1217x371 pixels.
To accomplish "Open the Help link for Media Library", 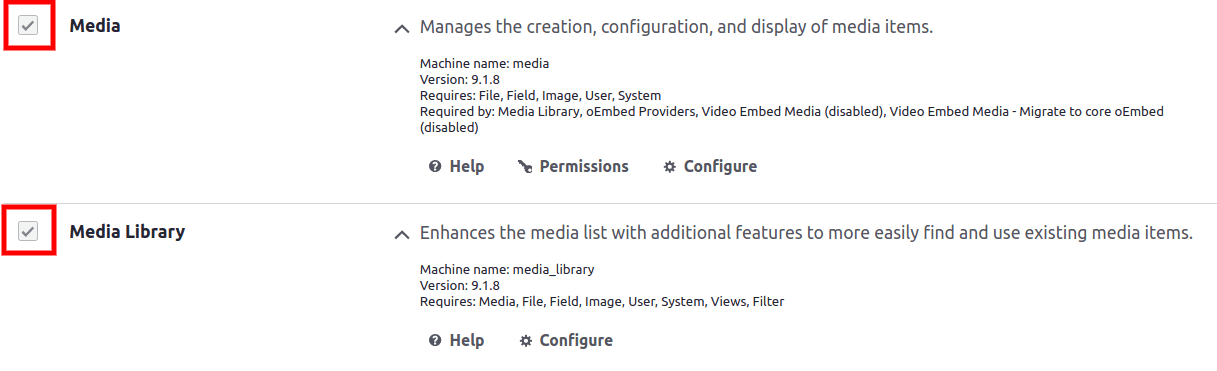I will 467,341.
